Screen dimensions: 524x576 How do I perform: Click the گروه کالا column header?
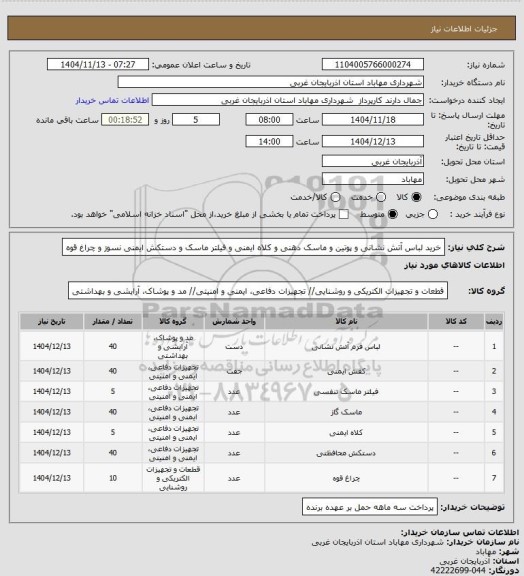tap(173, 321)
